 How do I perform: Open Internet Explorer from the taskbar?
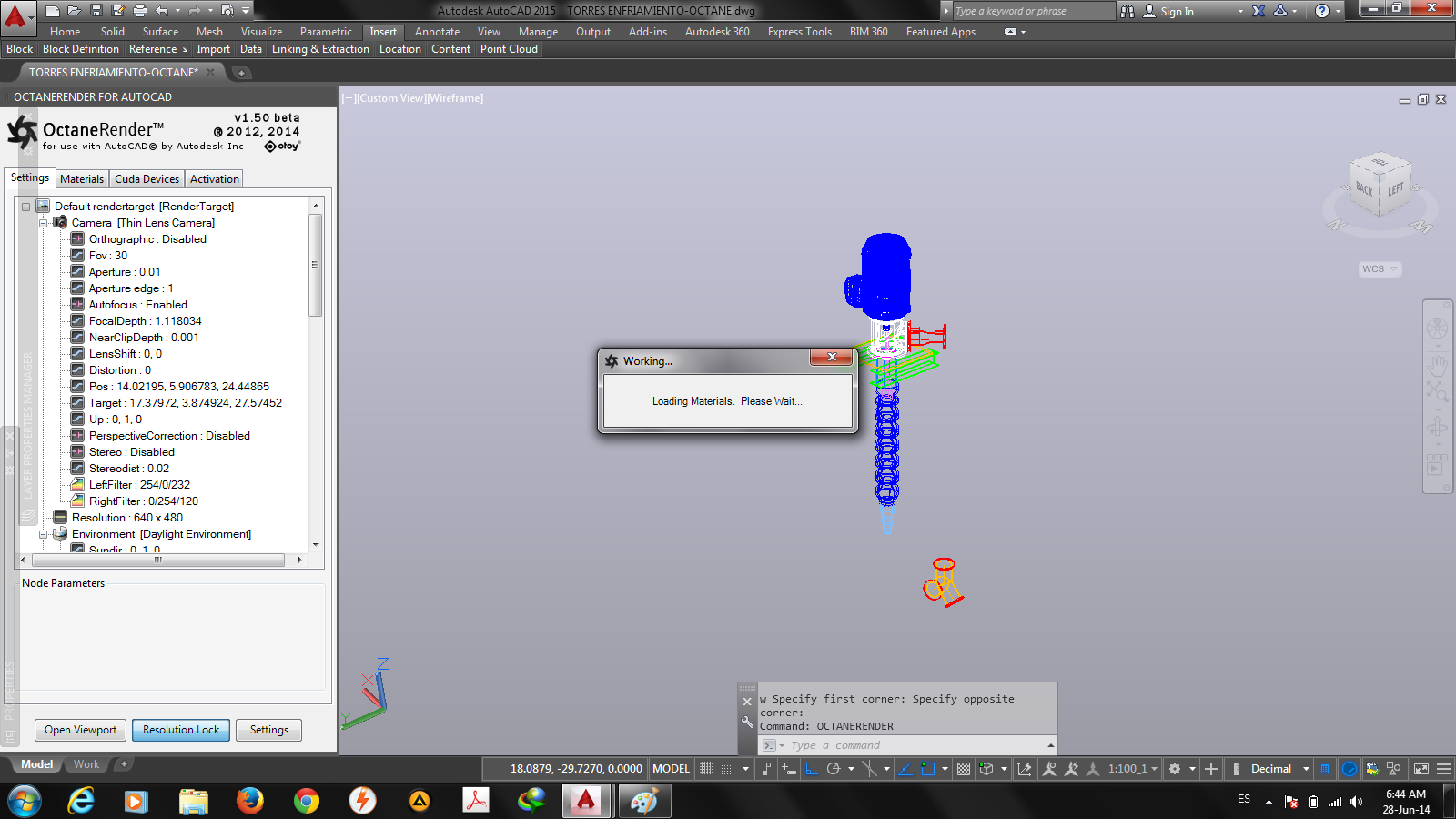81,801
